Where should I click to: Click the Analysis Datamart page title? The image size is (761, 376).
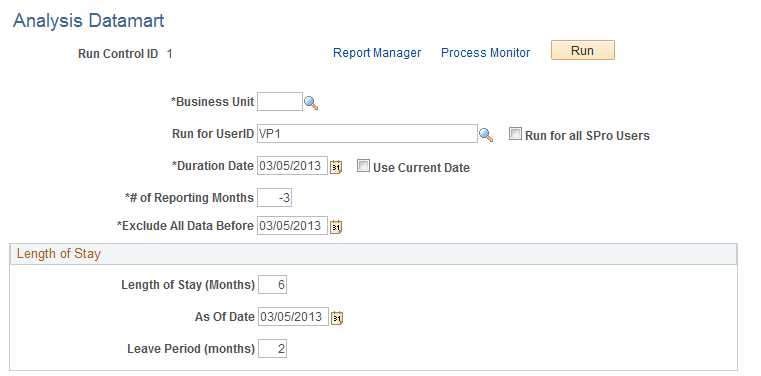coord(89,20)
